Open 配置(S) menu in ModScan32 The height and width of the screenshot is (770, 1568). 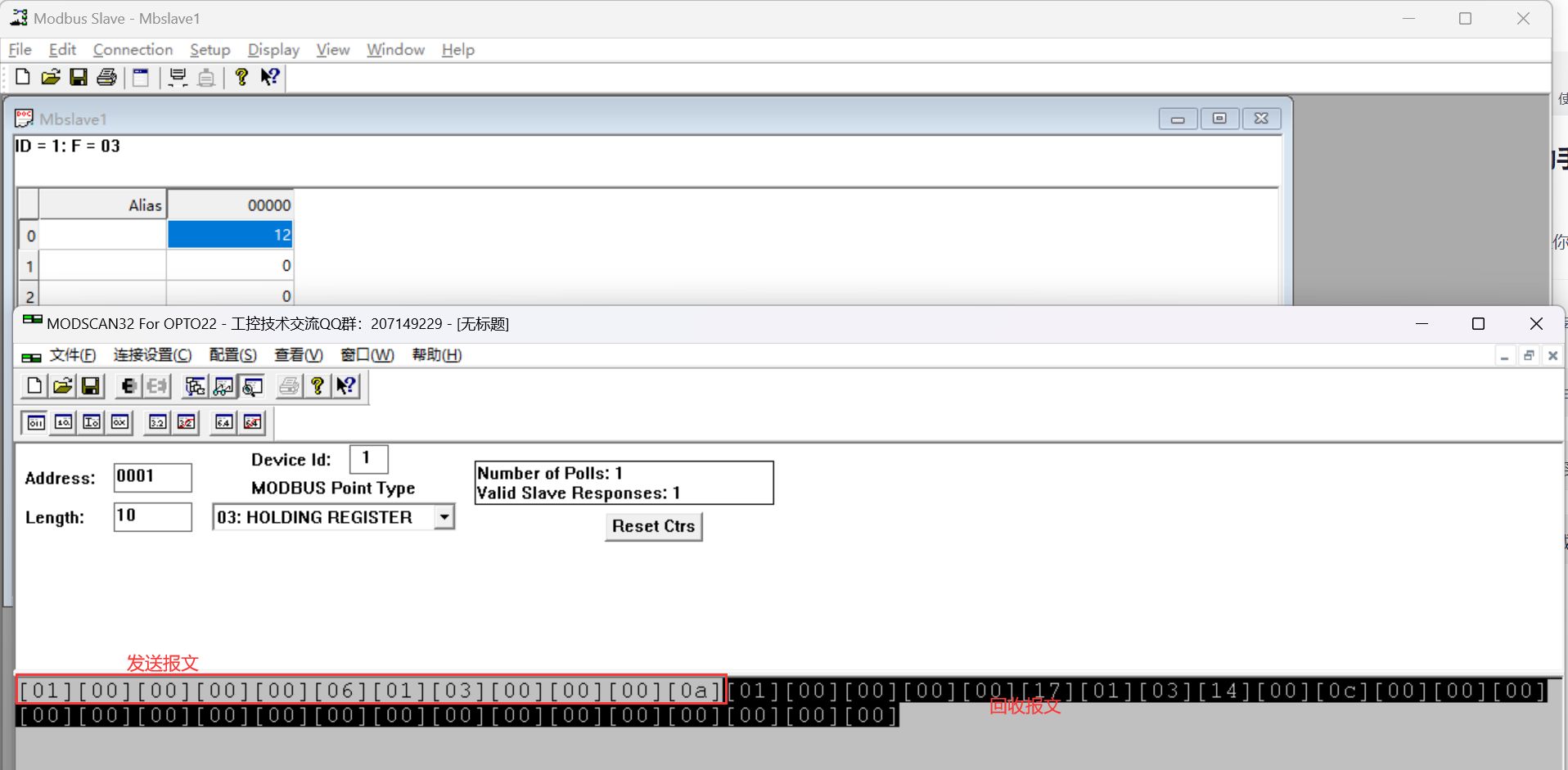click(x=232, y=355)
